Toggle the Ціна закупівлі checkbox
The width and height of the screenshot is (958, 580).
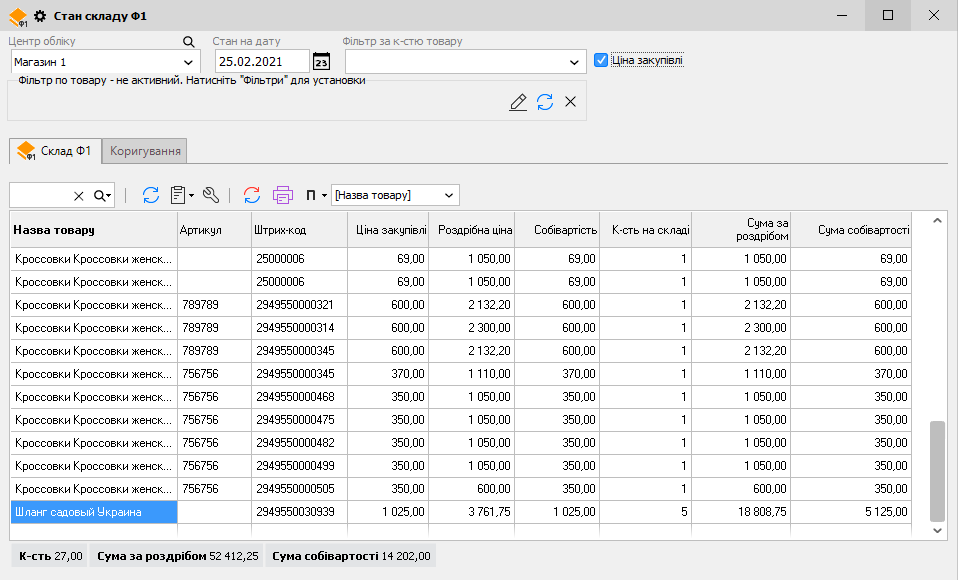601,60
